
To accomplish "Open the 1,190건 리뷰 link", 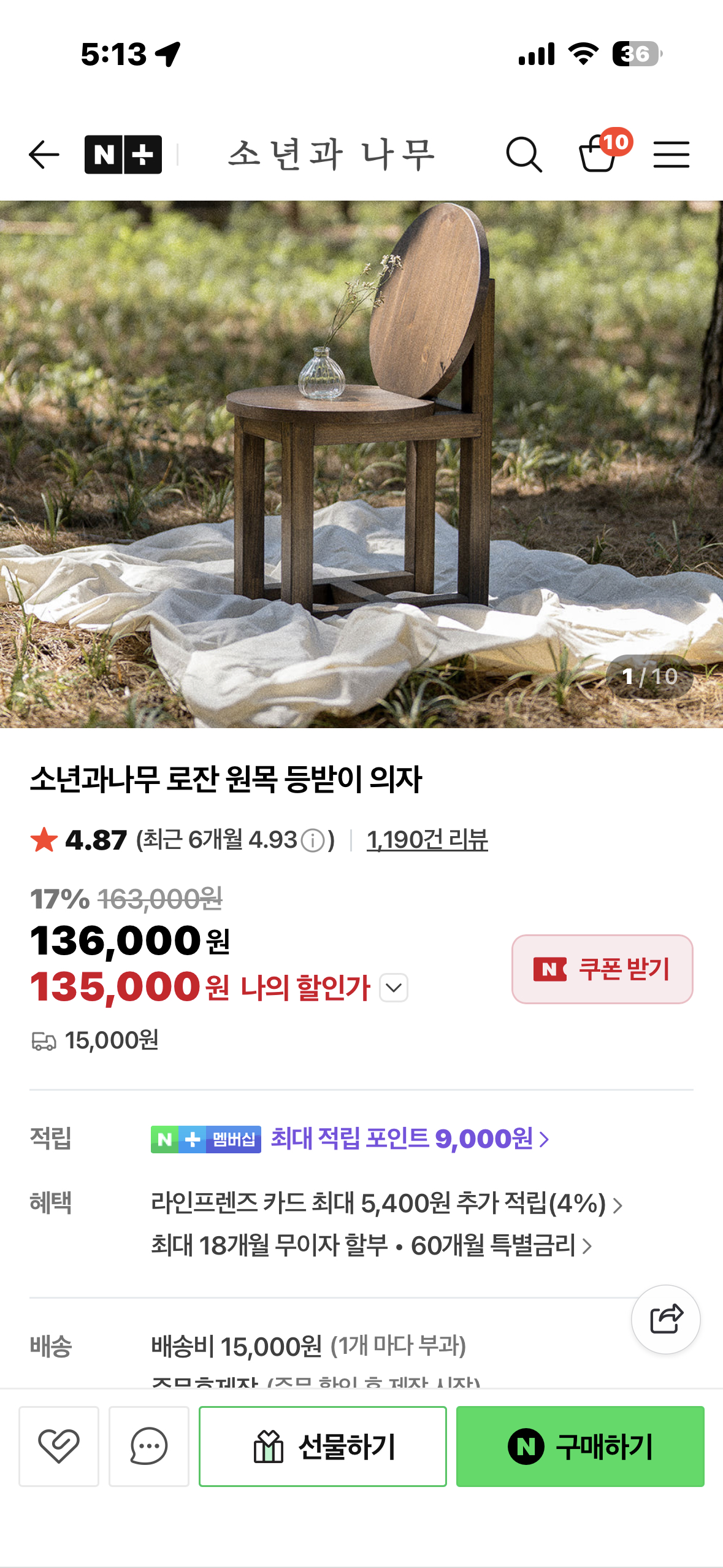I will 427,840.
